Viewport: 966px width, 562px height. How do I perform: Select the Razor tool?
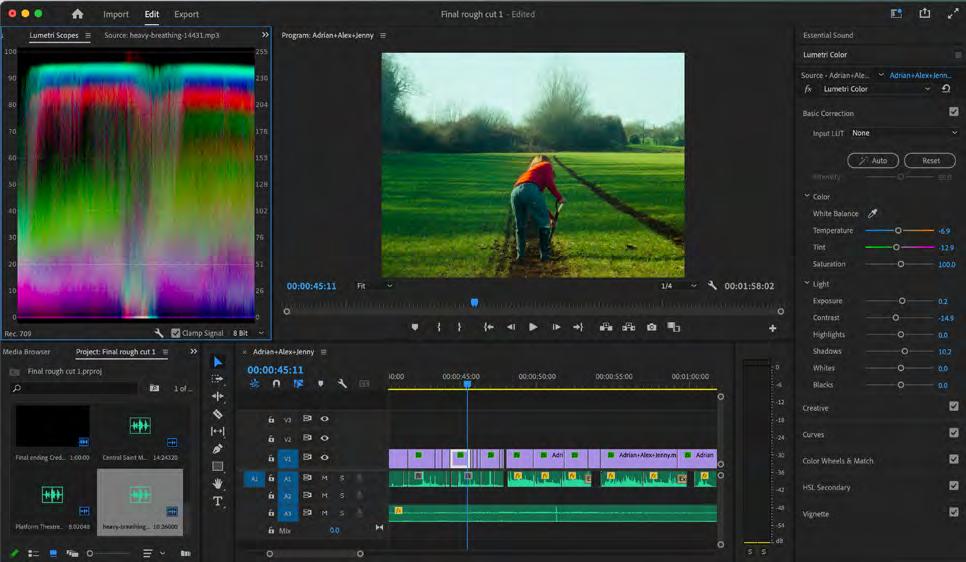tap(217, 413)
